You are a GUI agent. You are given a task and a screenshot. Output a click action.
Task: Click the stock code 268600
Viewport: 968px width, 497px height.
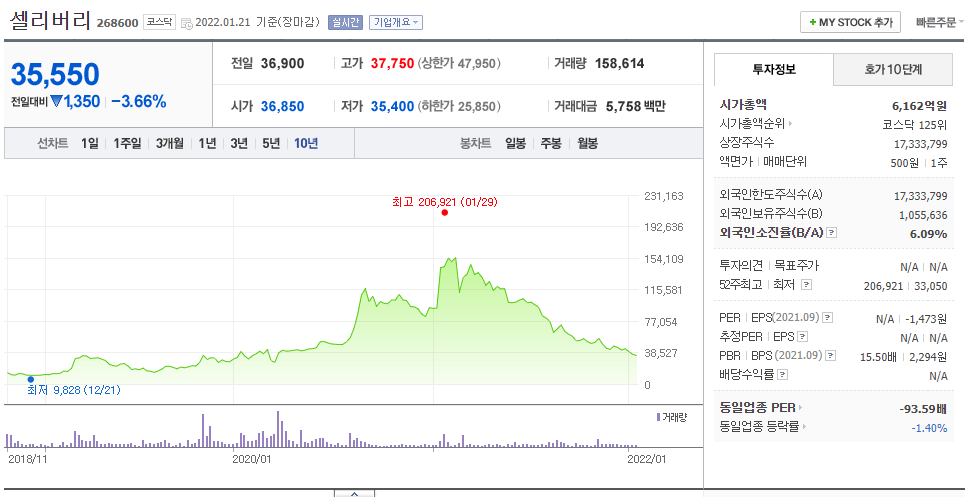coord(117,23)
